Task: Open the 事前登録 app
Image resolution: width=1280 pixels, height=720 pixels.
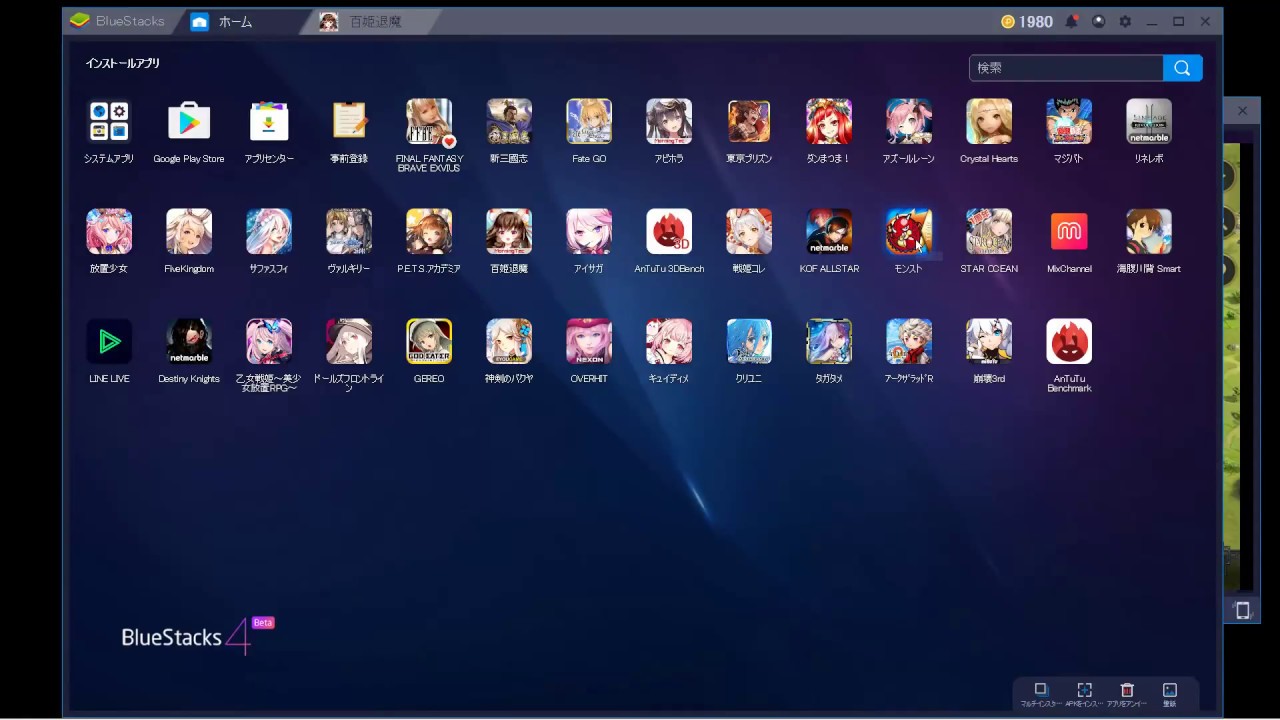Action: pos(349,121)
